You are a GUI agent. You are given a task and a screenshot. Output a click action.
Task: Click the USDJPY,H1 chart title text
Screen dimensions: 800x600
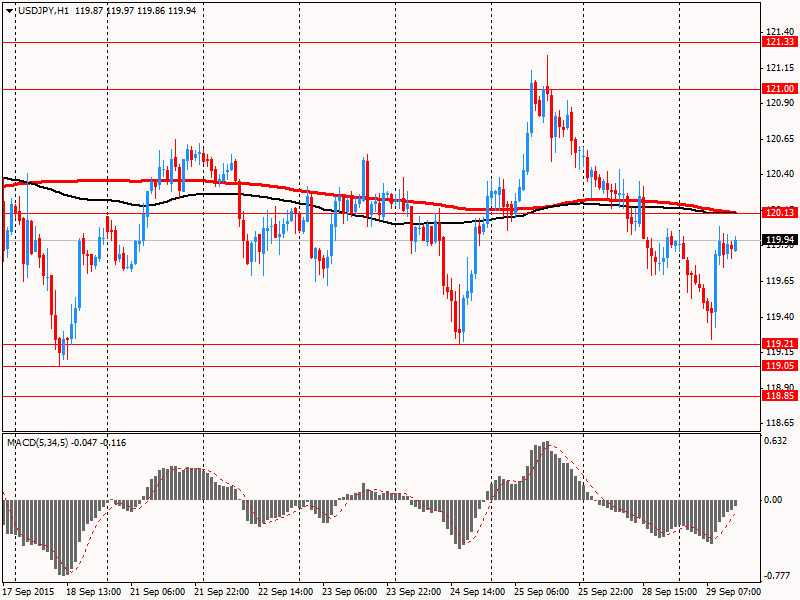[x=41, y=9]
